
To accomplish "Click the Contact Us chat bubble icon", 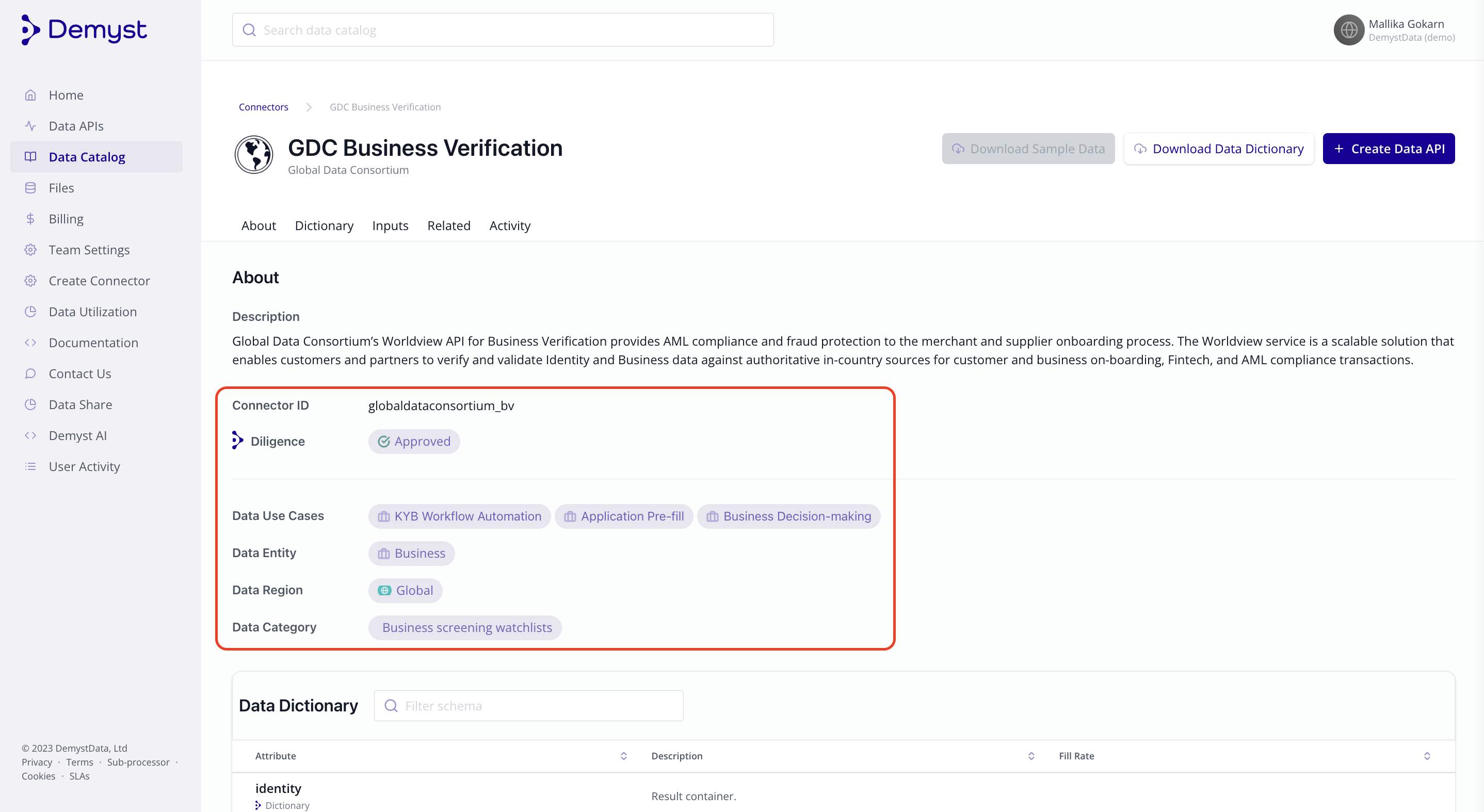I will 30,373.
